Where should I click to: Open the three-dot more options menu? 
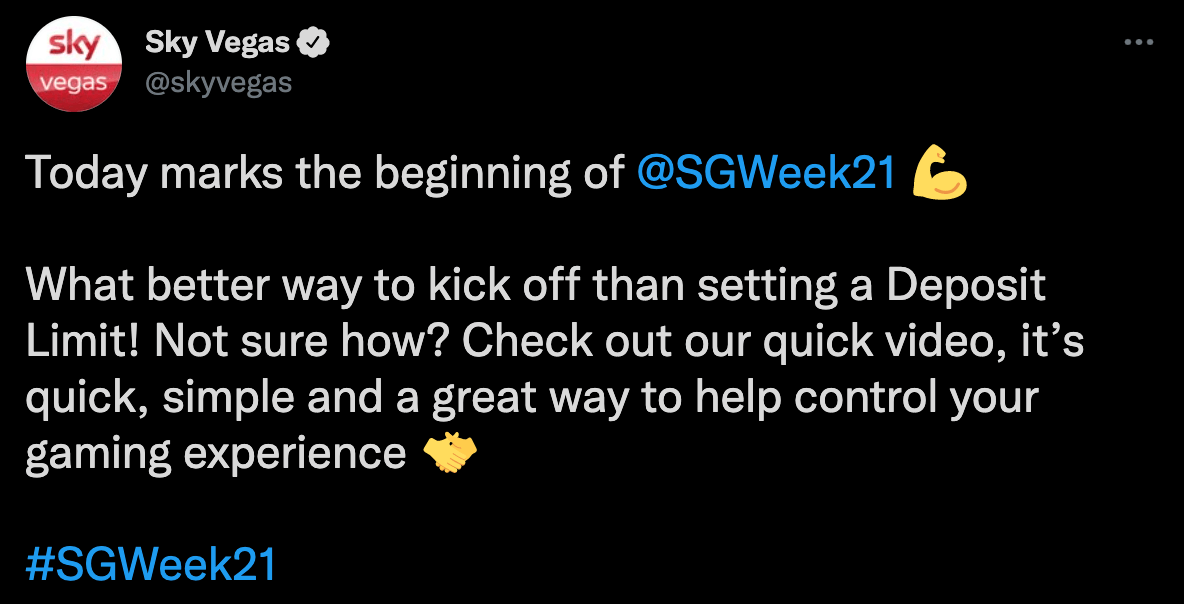[x=1139, y=43]
